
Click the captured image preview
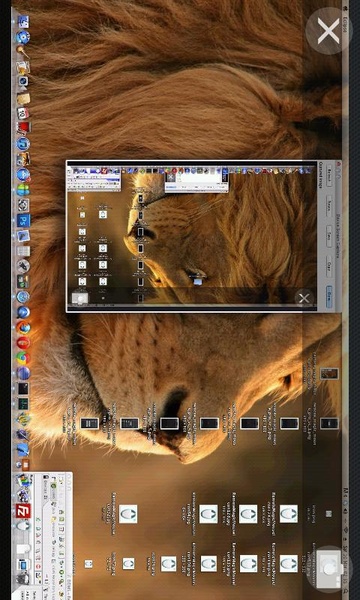pyautogui.click(x=192, y=235)
